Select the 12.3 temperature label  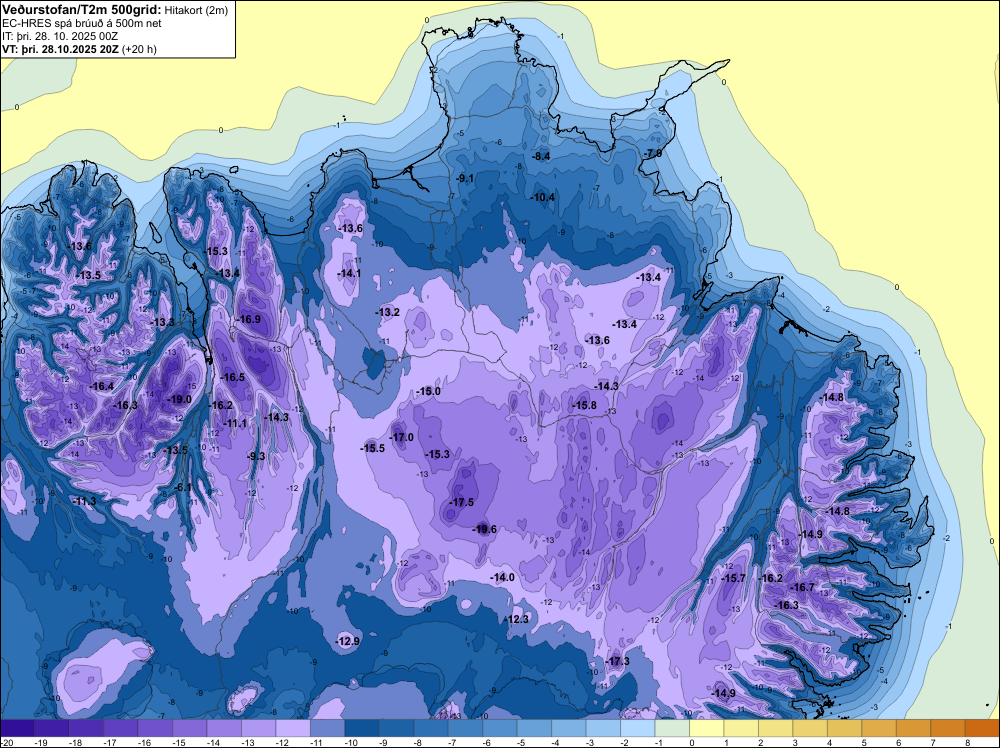(x=518, y=619)
